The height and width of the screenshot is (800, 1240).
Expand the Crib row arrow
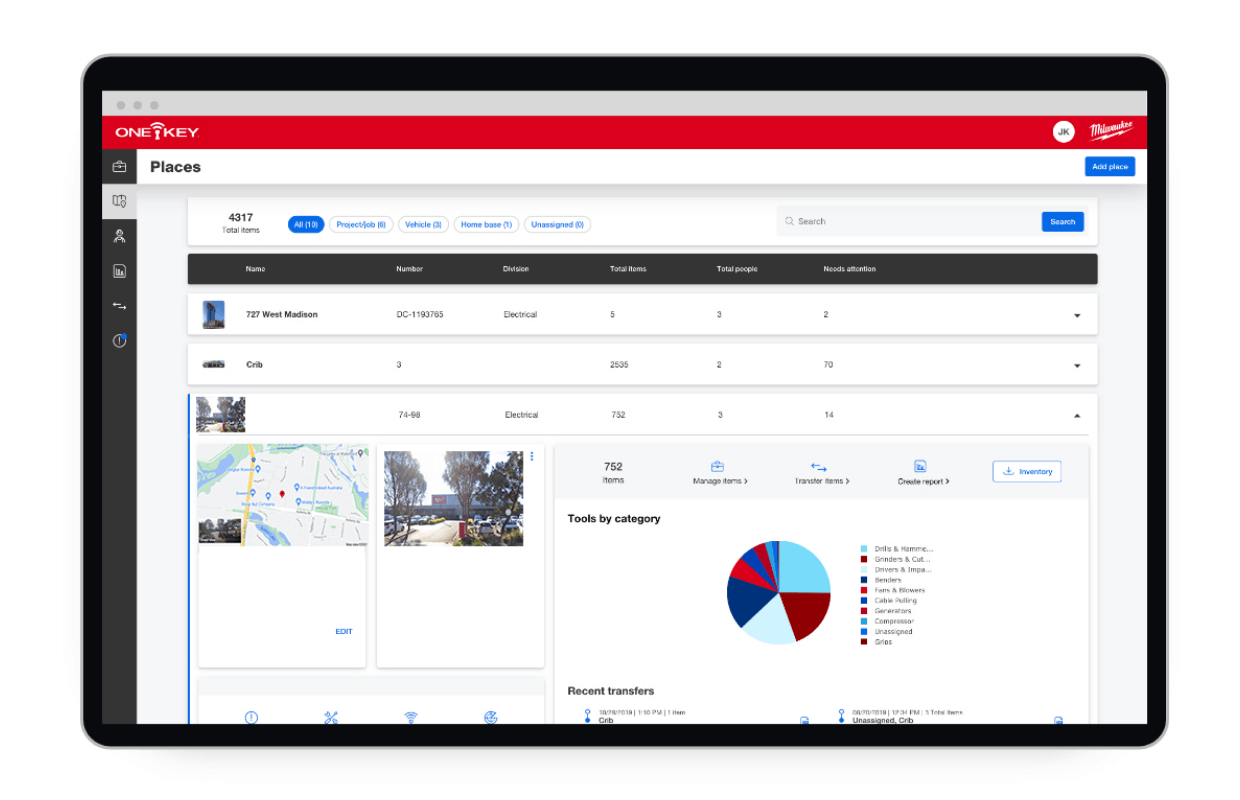click(x=1077, y=365)
